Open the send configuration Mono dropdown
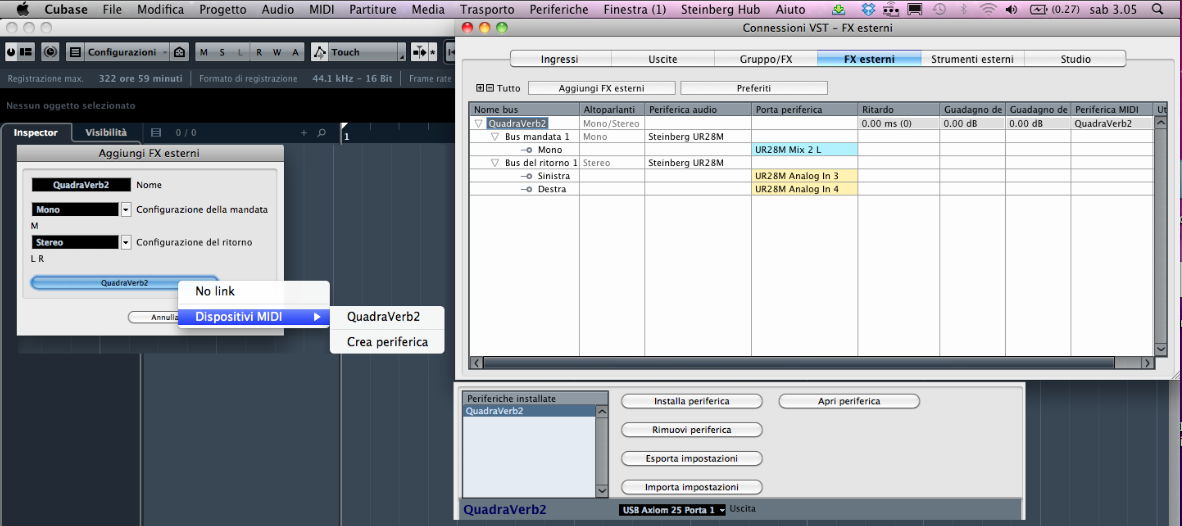 point(126,210)
